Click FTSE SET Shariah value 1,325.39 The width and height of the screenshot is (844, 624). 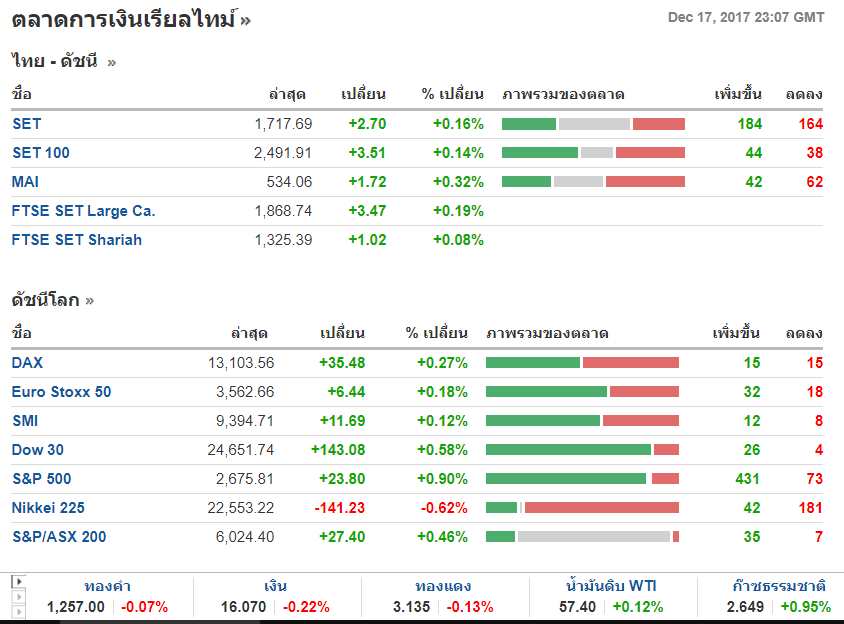283,240
